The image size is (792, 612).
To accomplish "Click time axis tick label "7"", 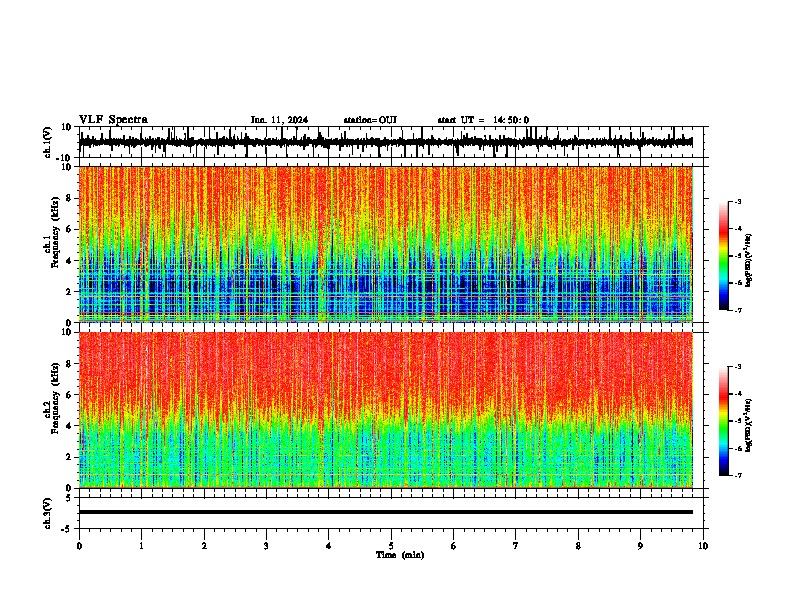I will (516, 546).
